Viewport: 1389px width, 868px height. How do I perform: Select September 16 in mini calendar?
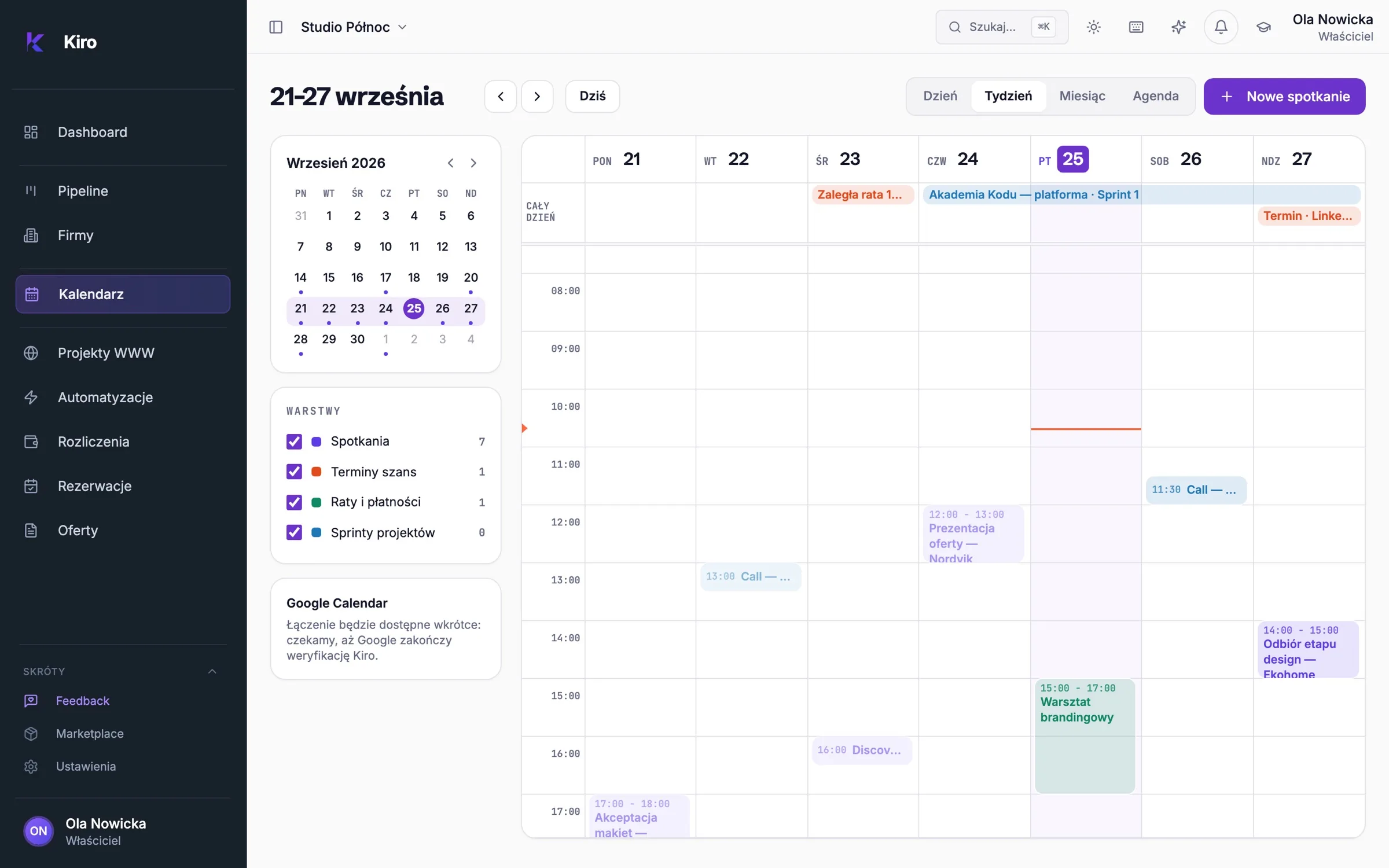(x=357, y=278)
